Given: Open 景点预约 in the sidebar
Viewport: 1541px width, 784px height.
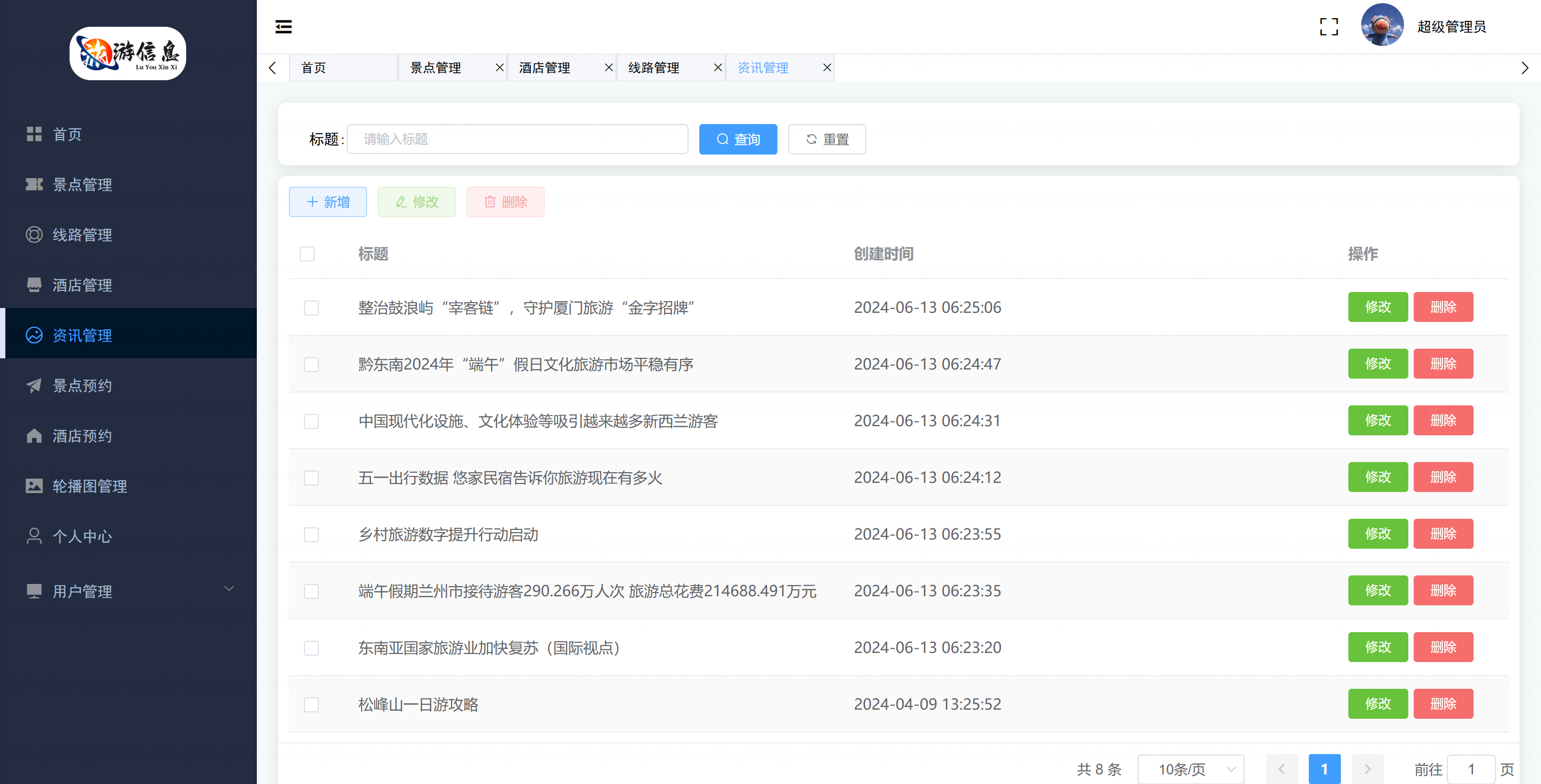Looking at the screenshot, I should pyautogui.click(x=82, y=386).
